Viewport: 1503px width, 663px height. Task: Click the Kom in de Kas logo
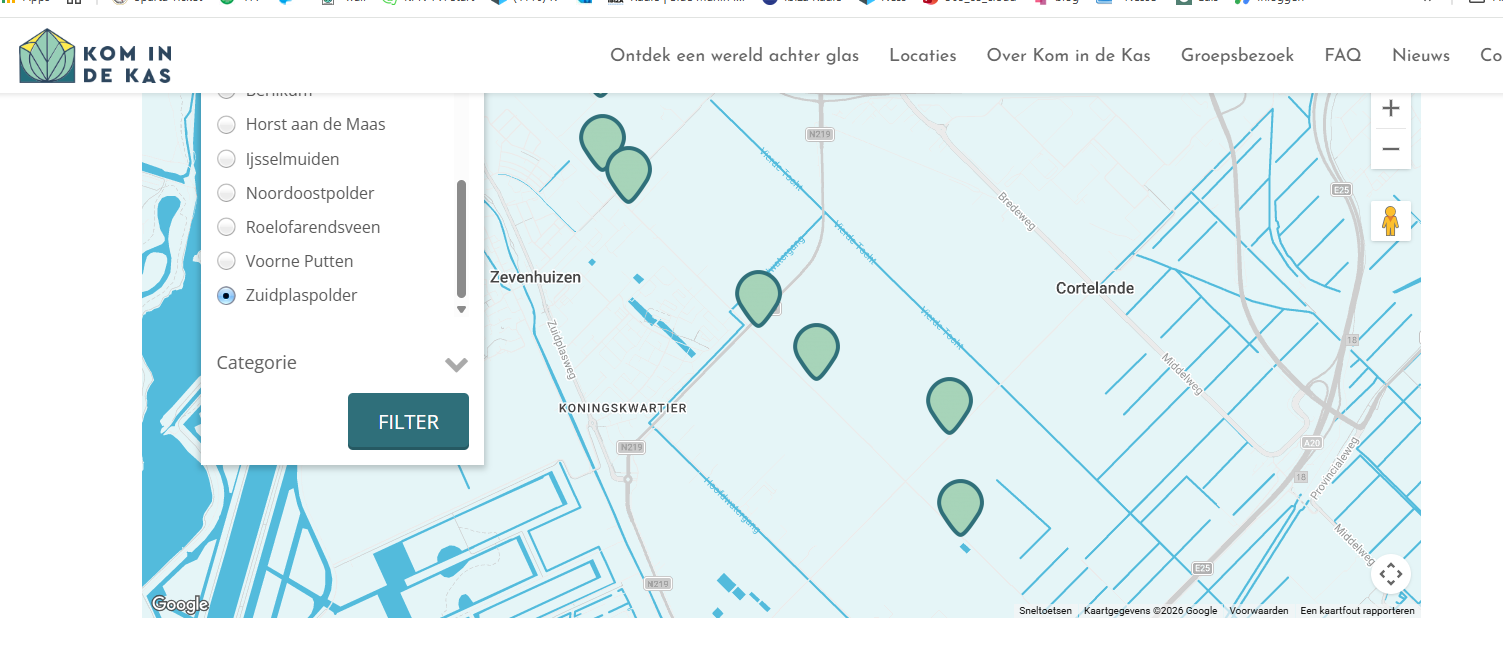[x=95, y=56]
